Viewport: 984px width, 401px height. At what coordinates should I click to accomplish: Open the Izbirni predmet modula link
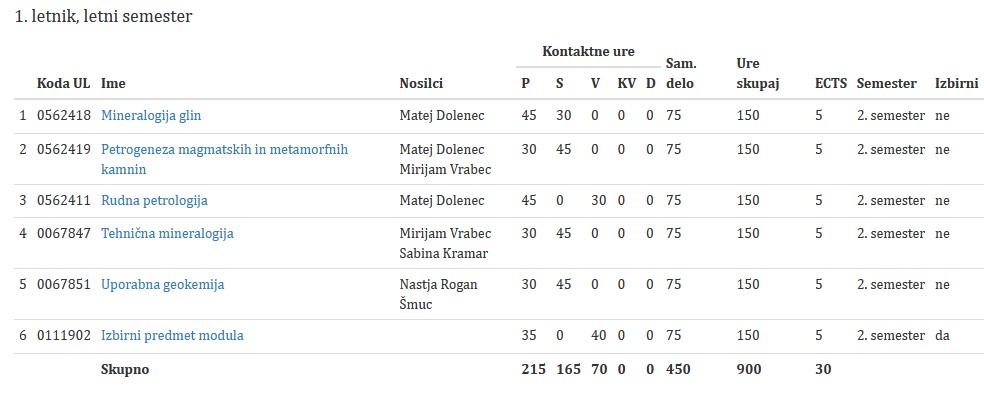click(x=172, y=336)
